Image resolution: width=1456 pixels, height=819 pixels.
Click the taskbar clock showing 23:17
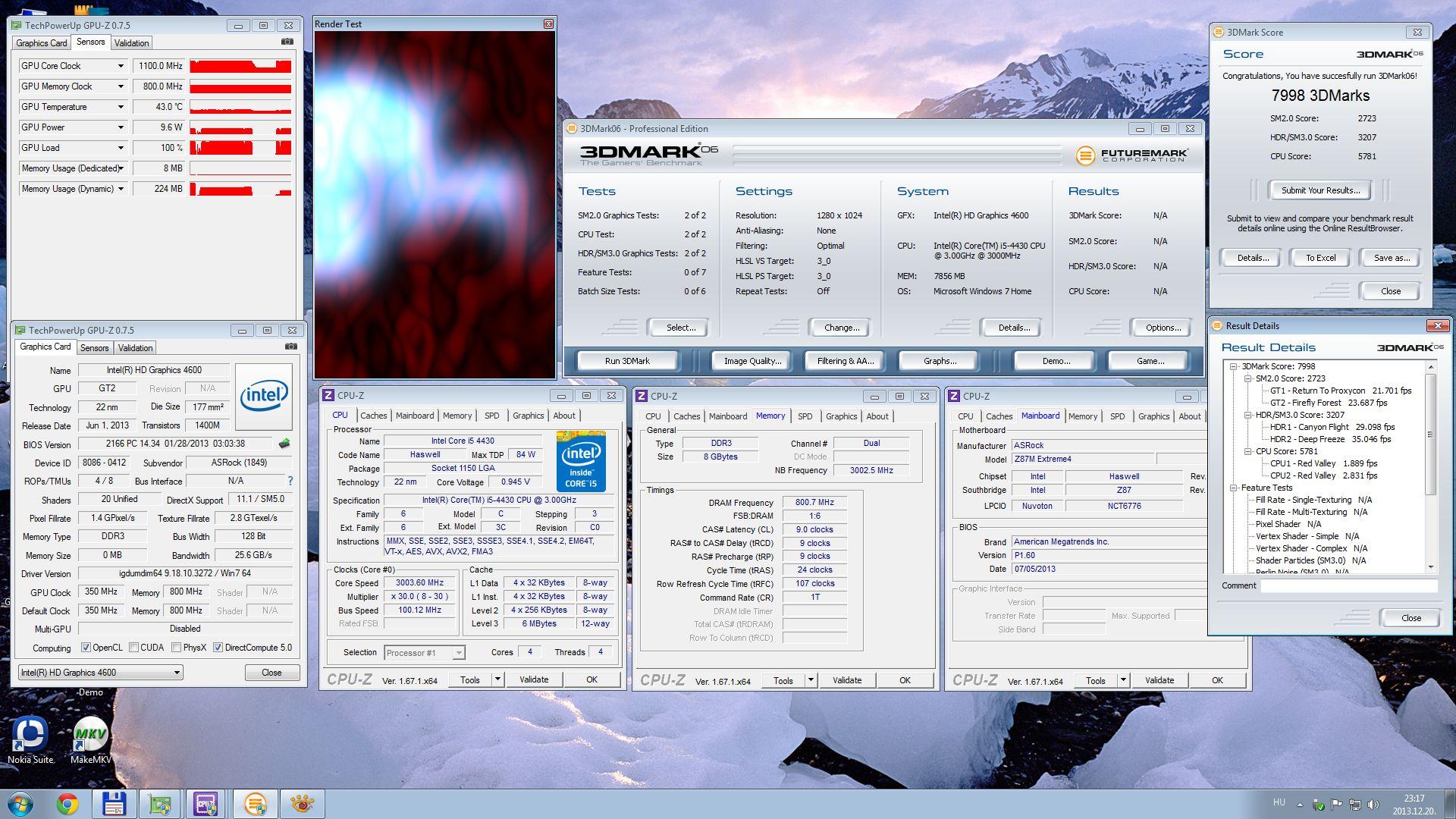[x=1414, y=804]
